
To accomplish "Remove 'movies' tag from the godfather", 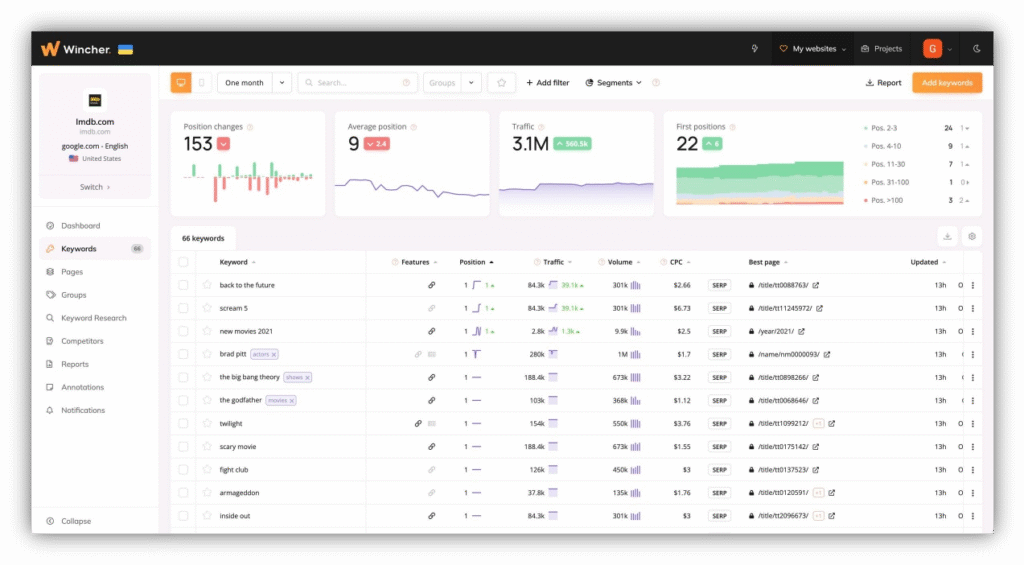I will pos(292,400).
